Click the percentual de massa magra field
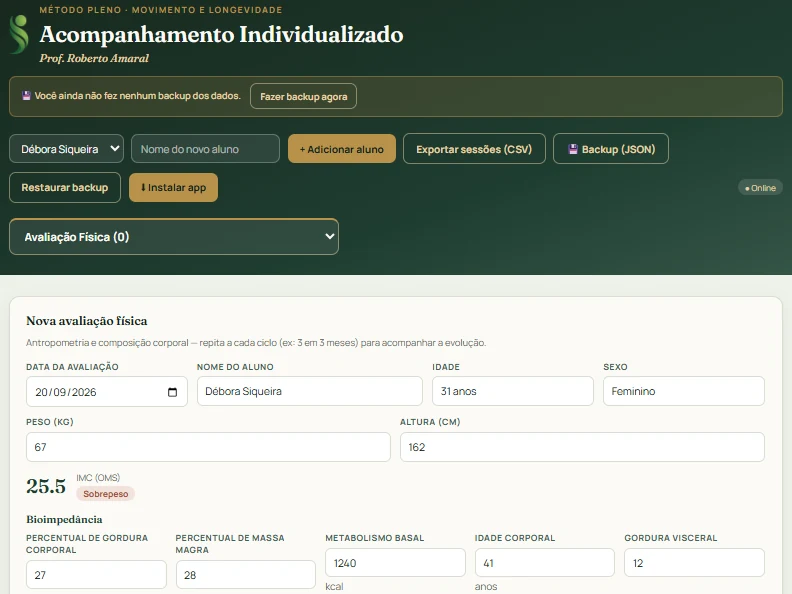The height and width of the screenshot is (594, 792). point(245,575)
